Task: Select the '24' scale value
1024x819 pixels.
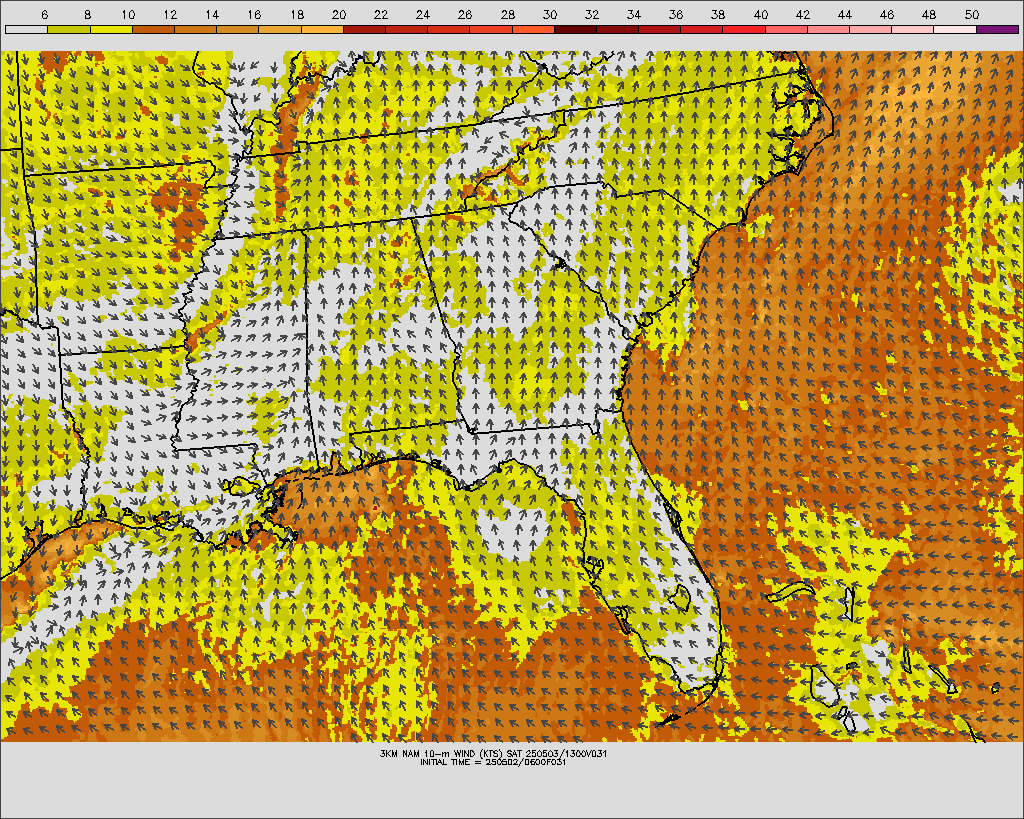Action: [x=423, y=14]
